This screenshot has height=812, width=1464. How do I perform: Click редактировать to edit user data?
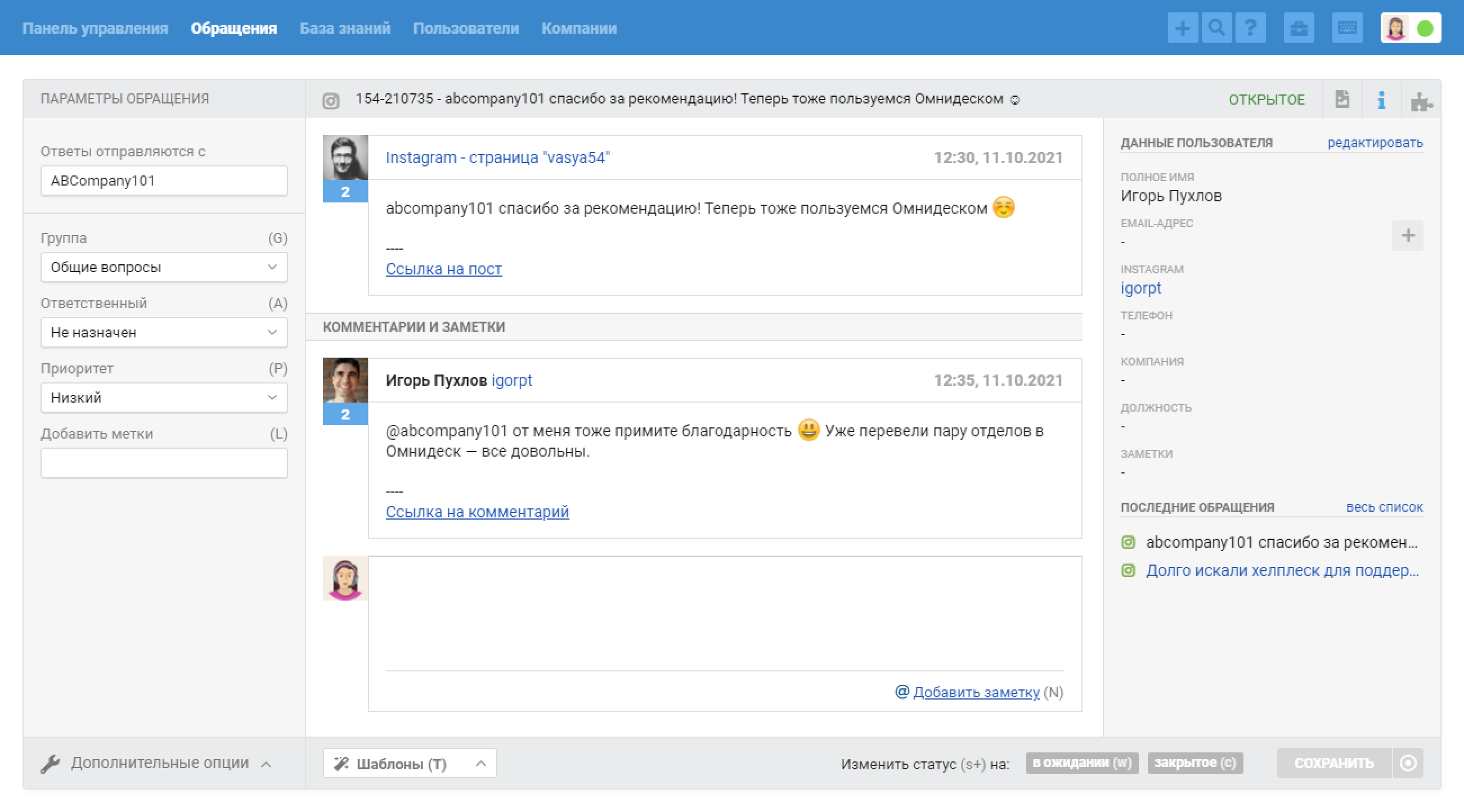click(x=1375, y=142)
